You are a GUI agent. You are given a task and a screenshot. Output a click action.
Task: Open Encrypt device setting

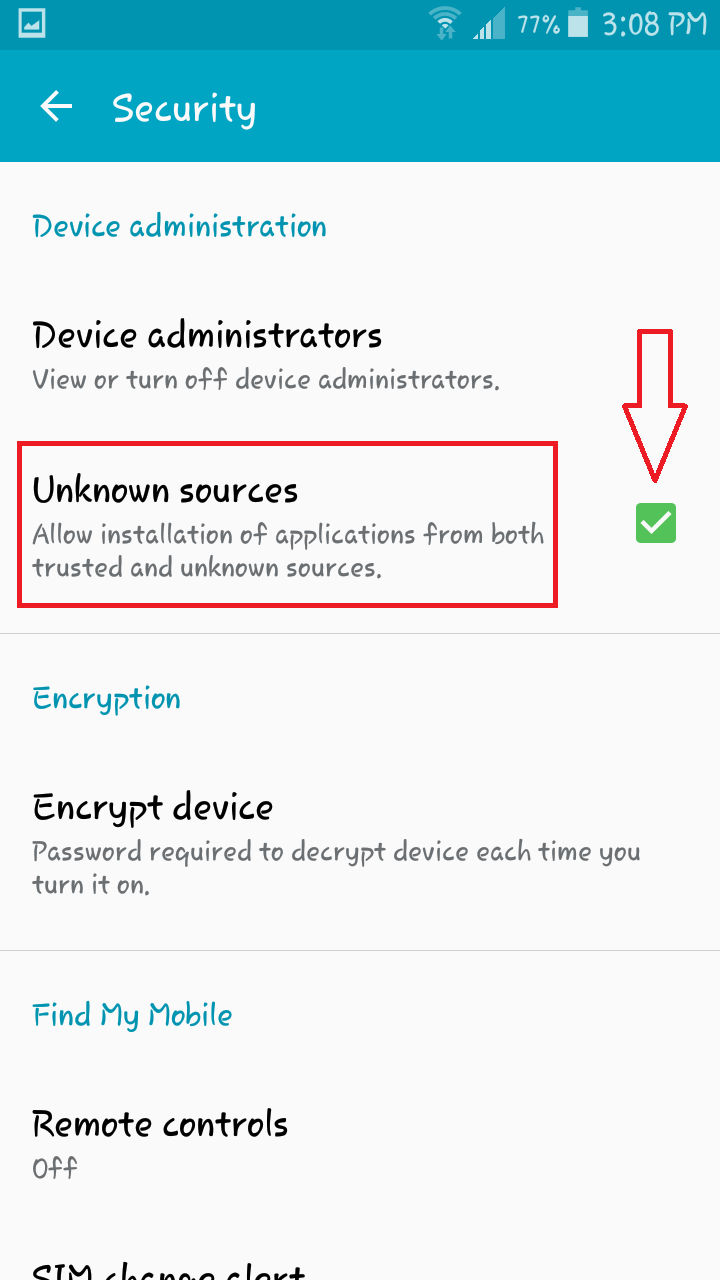click(360, 843)
